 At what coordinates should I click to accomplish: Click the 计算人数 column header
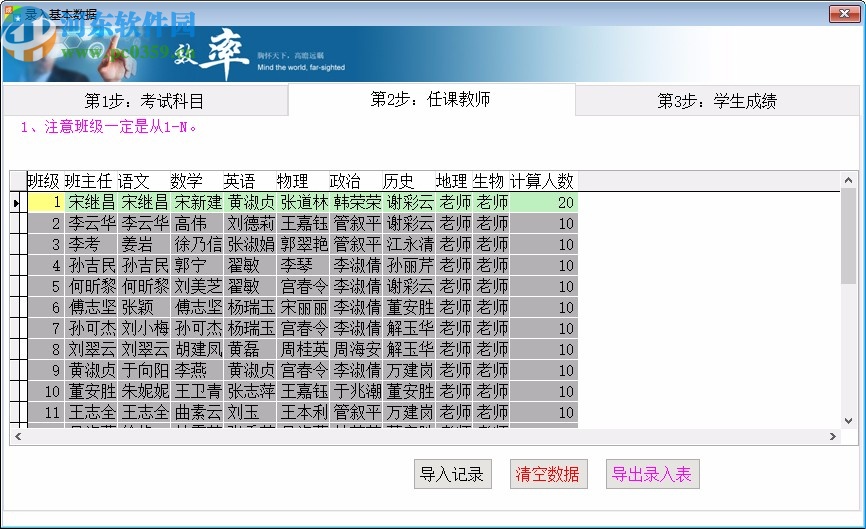(x=543, y=181)
